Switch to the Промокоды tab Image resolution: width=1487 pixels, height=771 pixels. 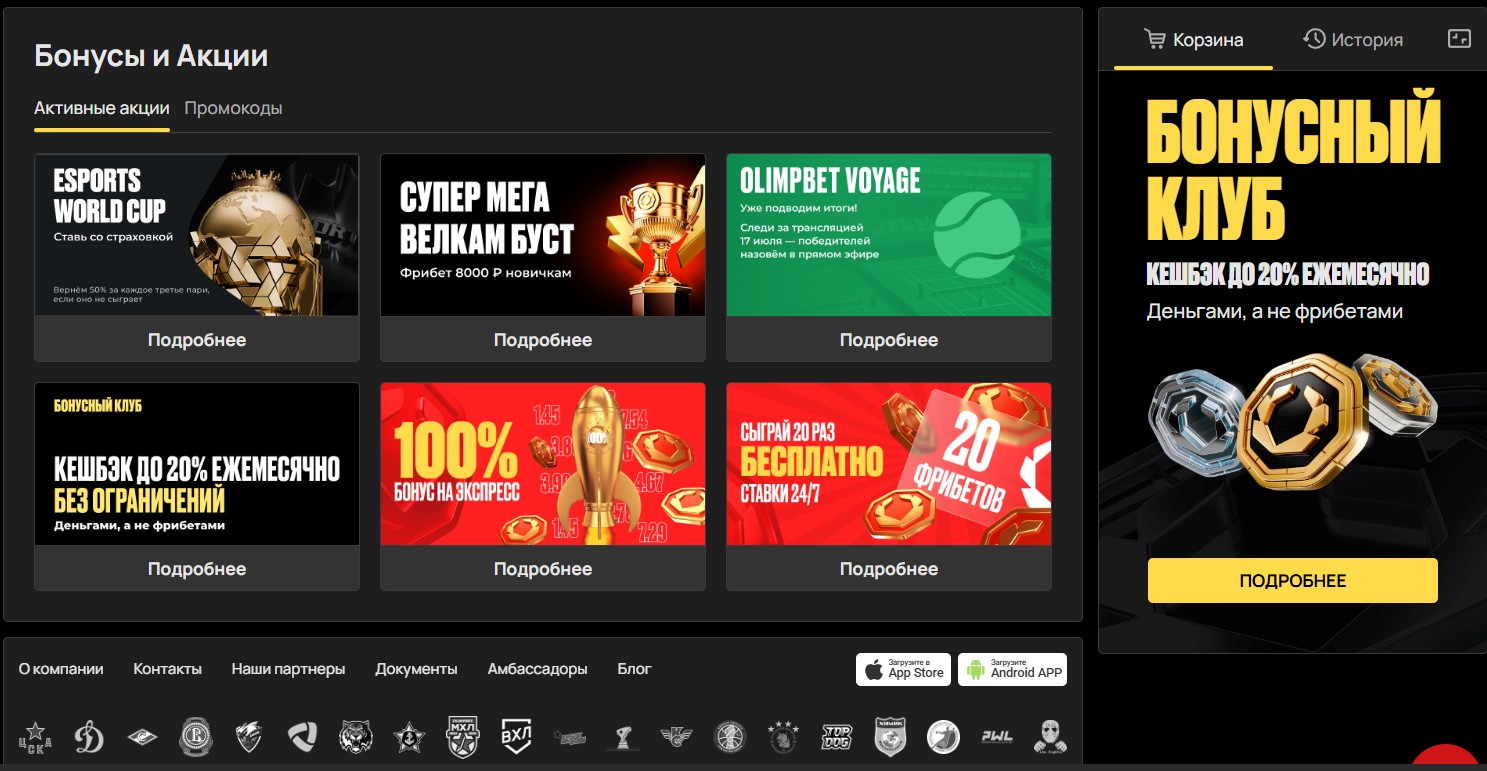[x=233, y=108]
